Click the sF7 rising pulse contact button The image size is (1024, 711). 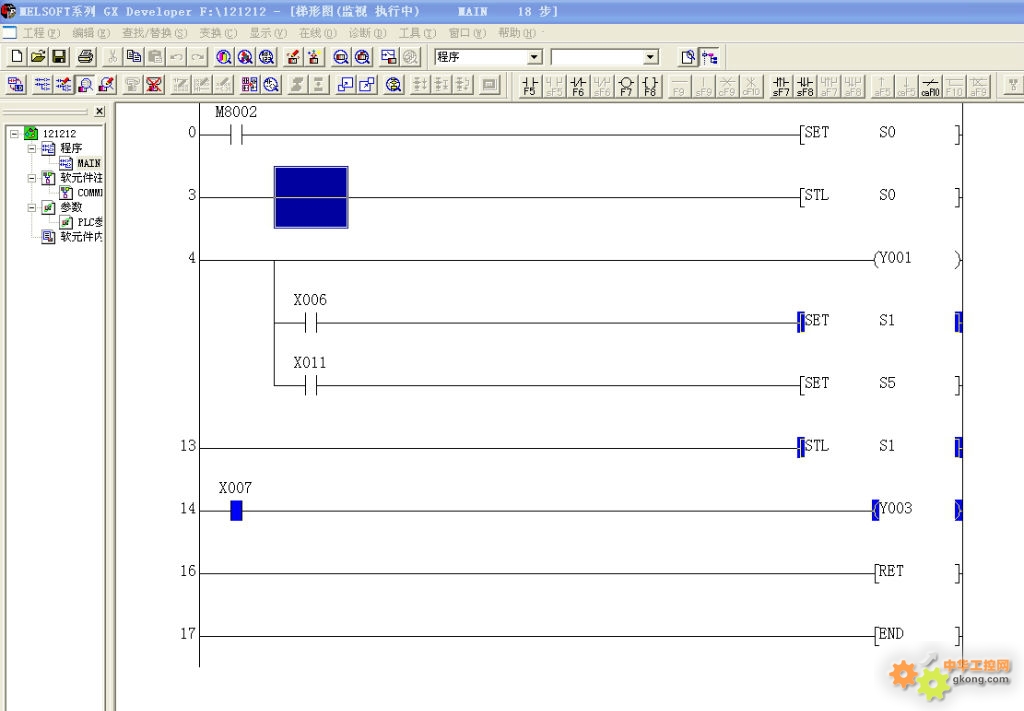tap(780, 86)
